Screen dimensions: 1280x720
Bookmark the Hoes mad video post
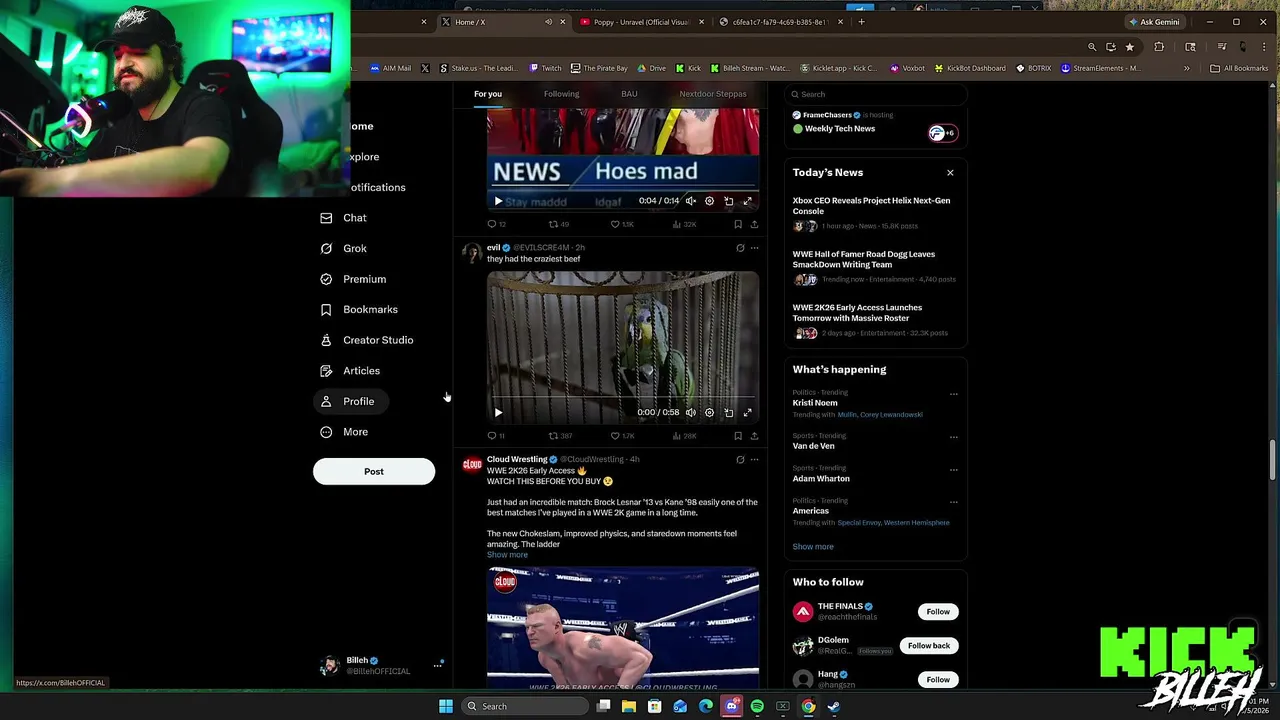tap(738, 224)
